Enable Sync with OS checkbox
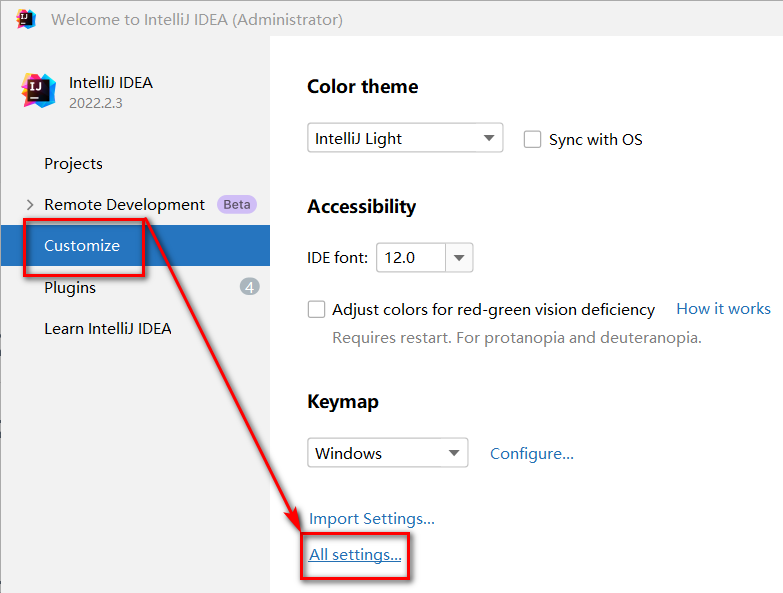The width and height of the screenshot is (783, 593). tap(533, 140)
